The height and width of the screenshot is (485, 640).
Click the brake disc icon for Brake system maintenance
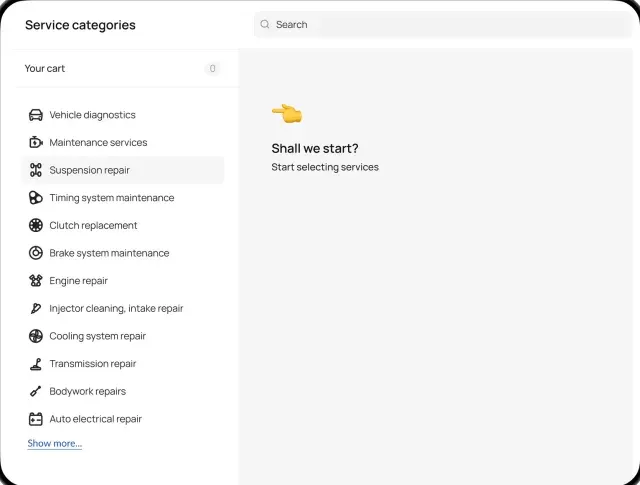coord(36,253)
